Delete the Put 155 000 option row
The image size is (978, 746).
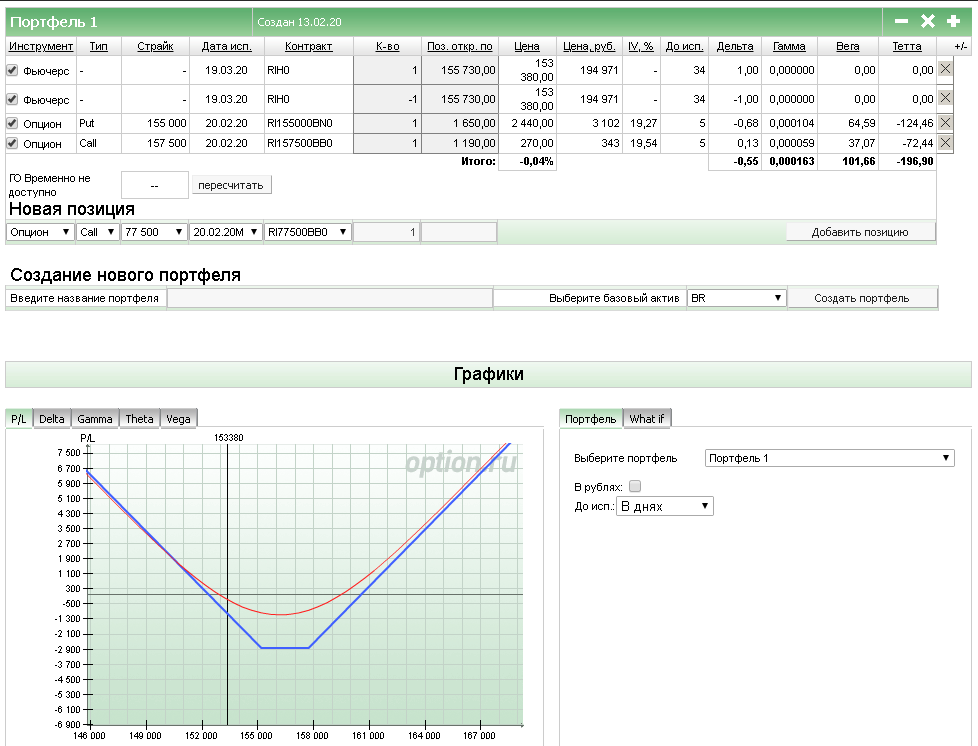click(945, 123)
